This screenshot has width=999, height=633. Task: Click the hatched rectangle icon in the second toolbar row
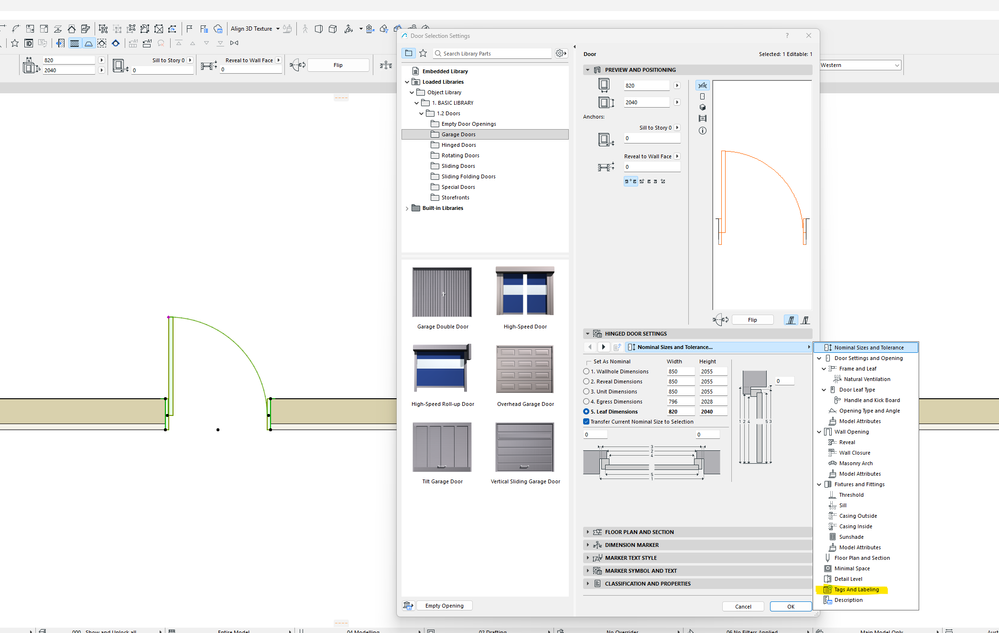coord(75,43)
